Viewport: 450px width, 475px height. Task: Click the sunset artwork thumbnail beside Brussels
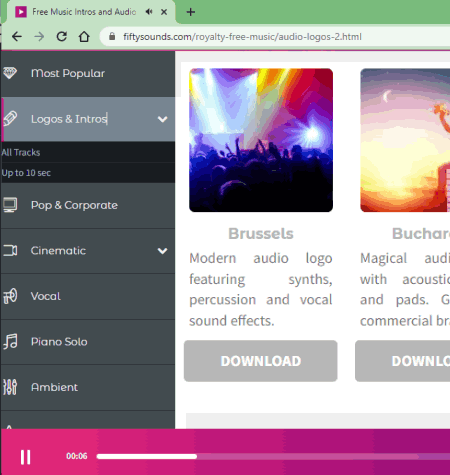(405, 140)
